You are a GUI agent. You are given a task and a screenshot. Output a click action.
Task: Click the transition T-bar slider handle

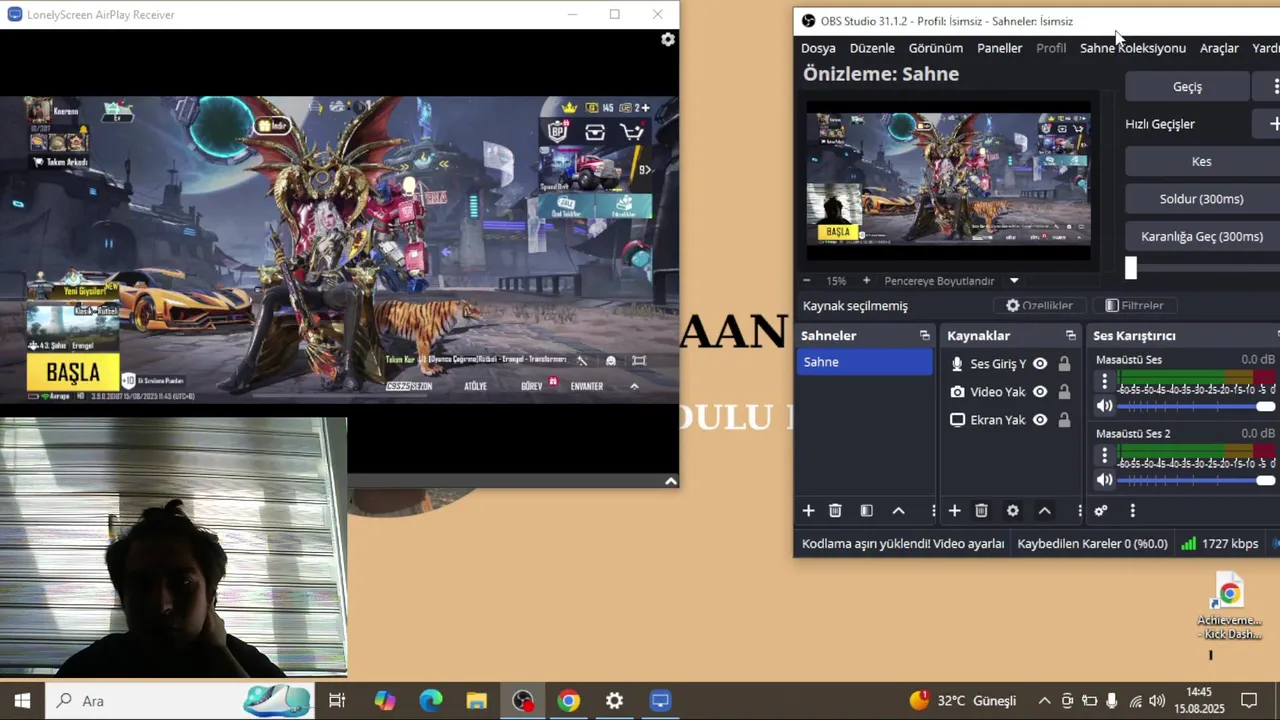[1131, 267]
